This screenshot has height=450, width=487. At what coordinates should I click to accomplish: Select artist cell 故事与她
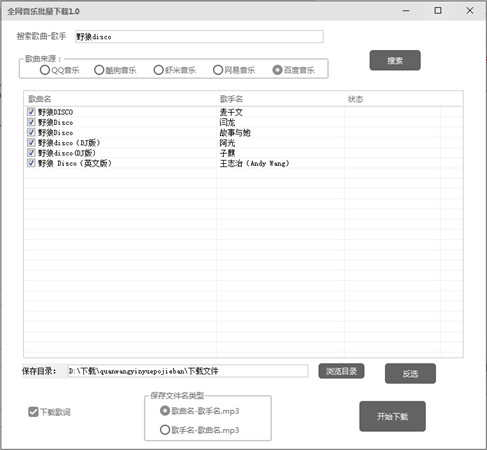[235, 133]
